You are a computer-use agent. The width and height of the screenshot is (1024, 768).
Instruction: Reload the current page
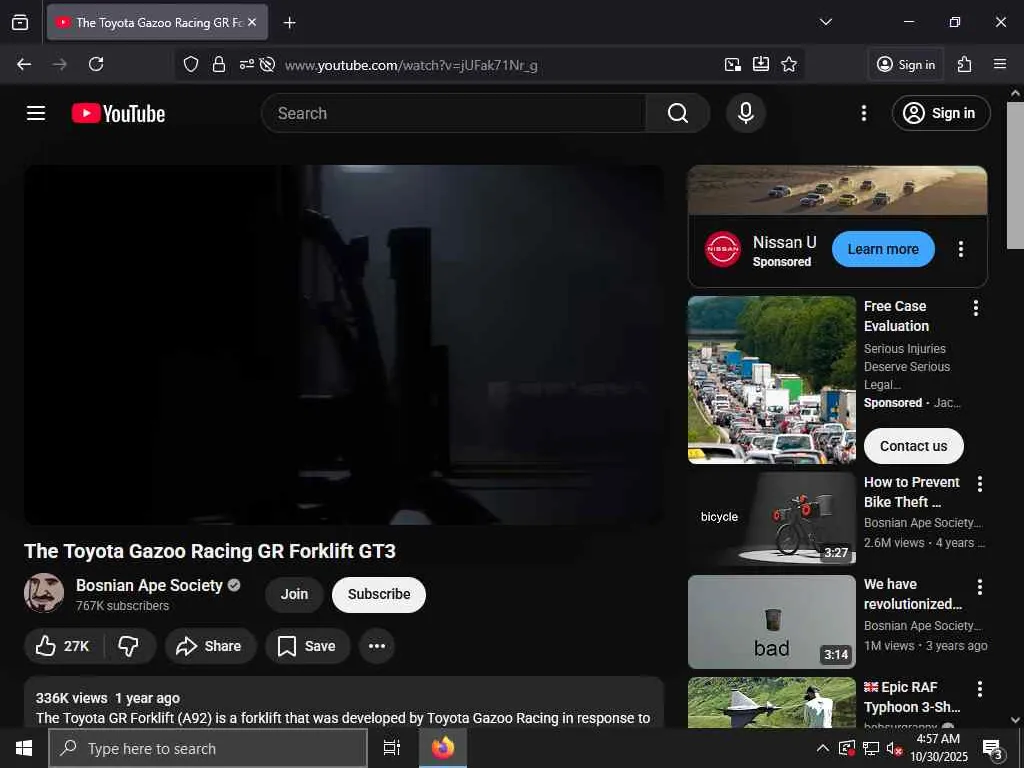coord(96,64)
